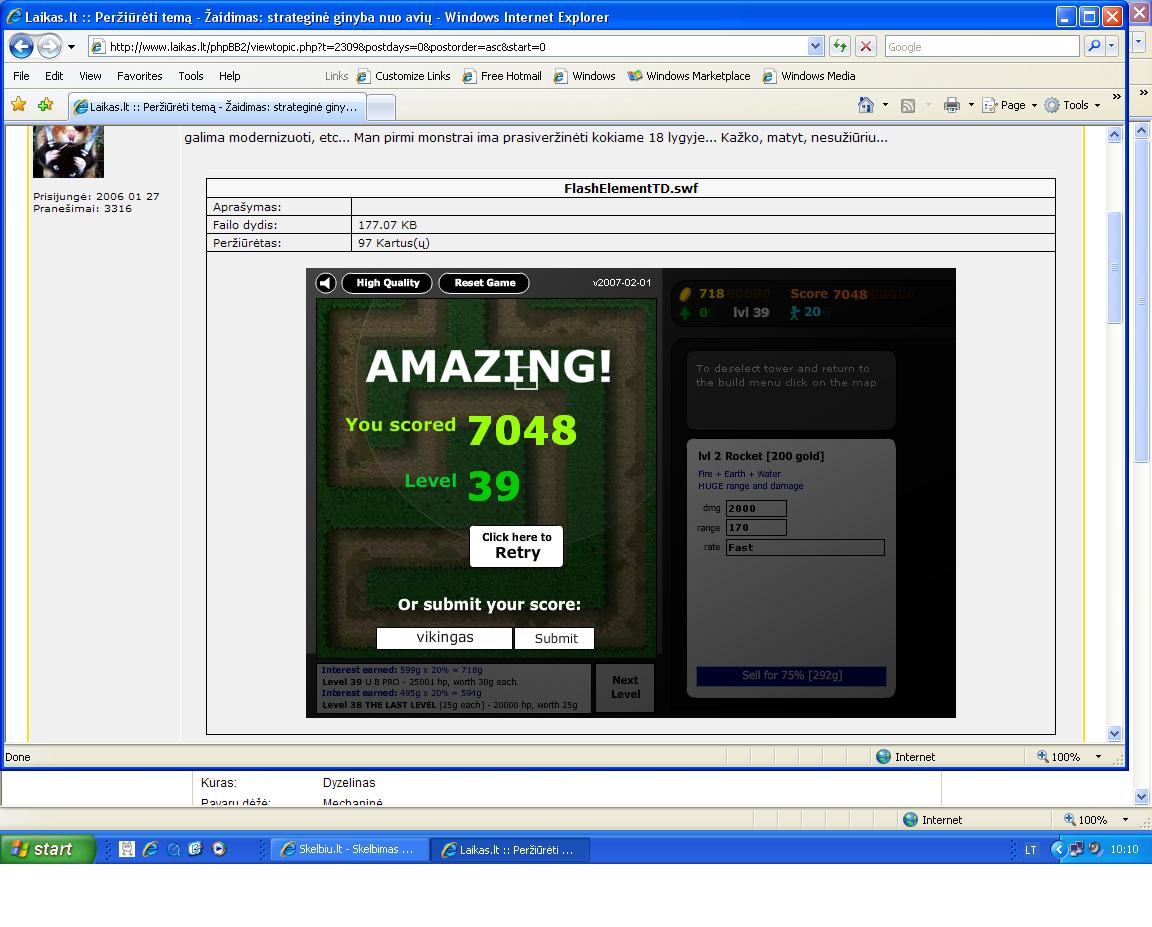Viewport: 1152px width, 927px height.
Task: Click the search magnifier icon
Action: coord(1094,46)
